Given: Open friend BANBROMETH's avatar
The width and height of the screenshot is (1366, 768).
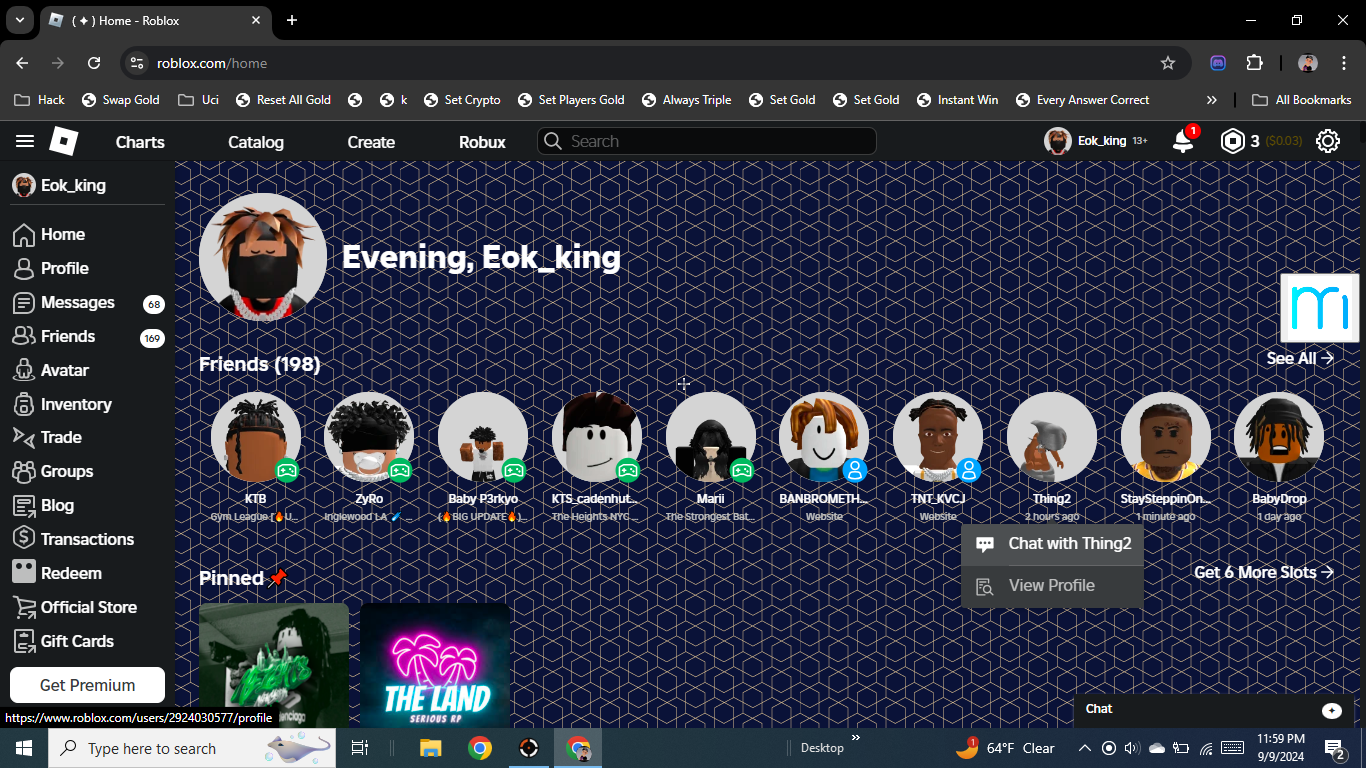Looking at the screenshot, I should [x=824, y=437].
